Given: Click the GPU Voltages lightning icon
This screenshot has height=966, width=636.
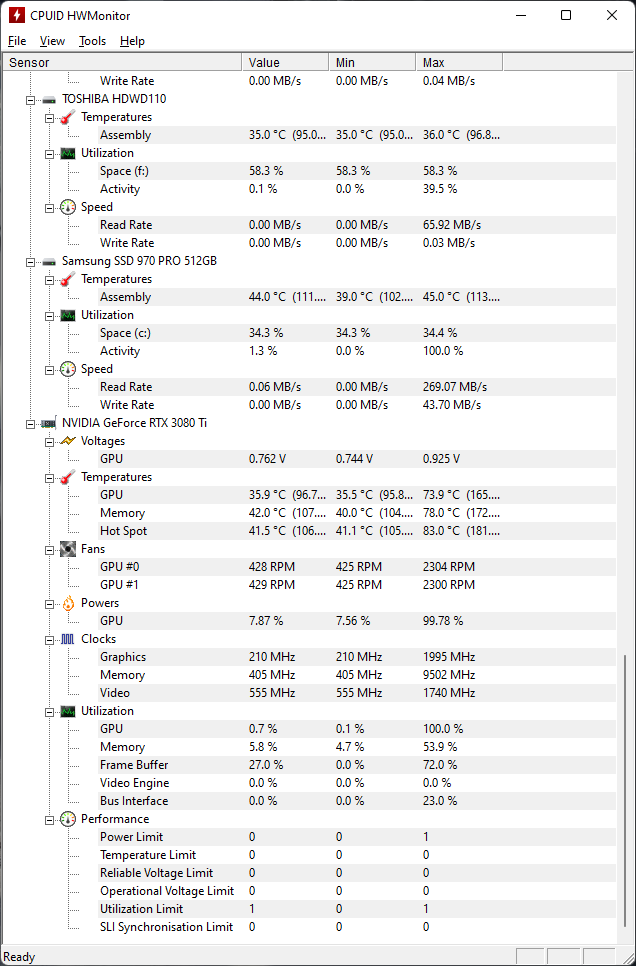Looking at the screenshot, I should click(68, 441).
